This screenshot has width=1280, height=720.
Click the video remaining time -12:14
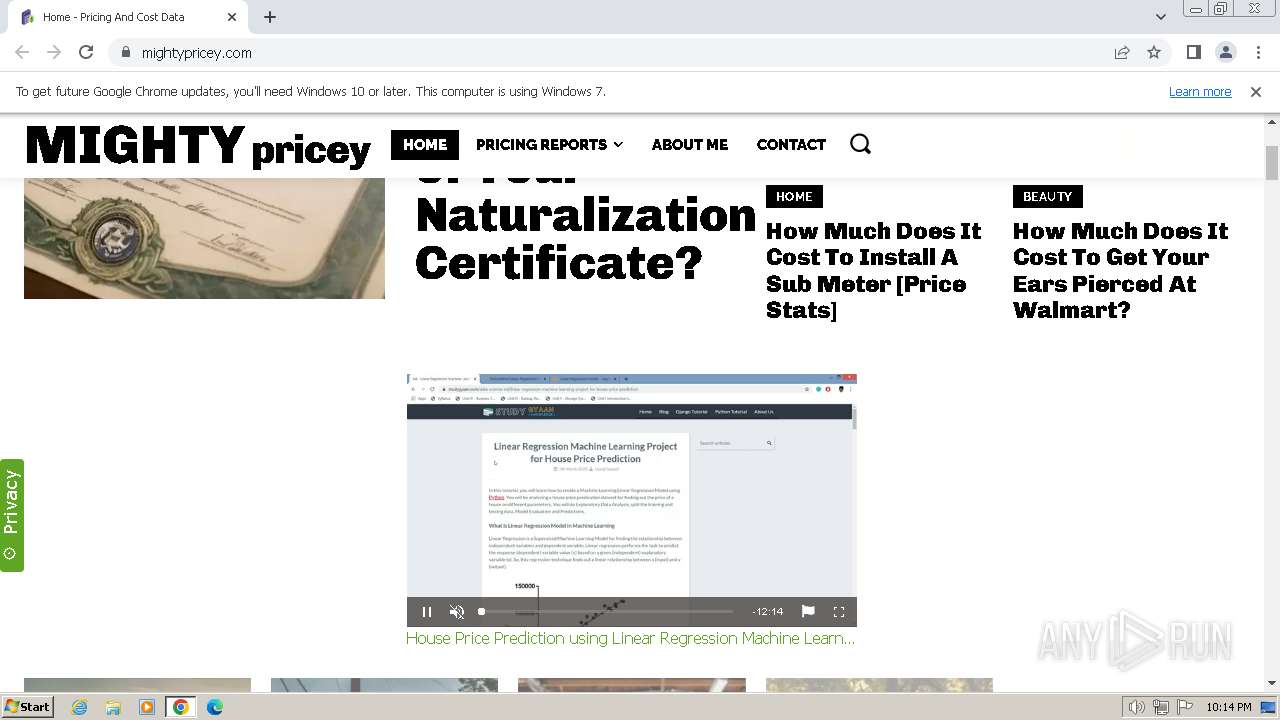[767, 611]
